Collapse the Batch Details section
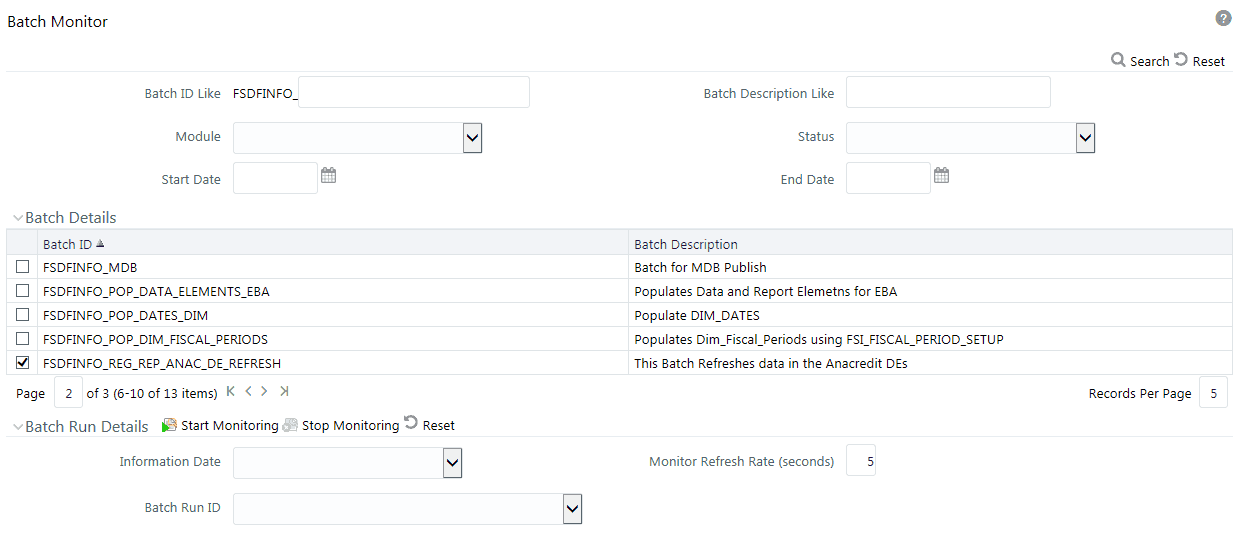 (18, 218)
